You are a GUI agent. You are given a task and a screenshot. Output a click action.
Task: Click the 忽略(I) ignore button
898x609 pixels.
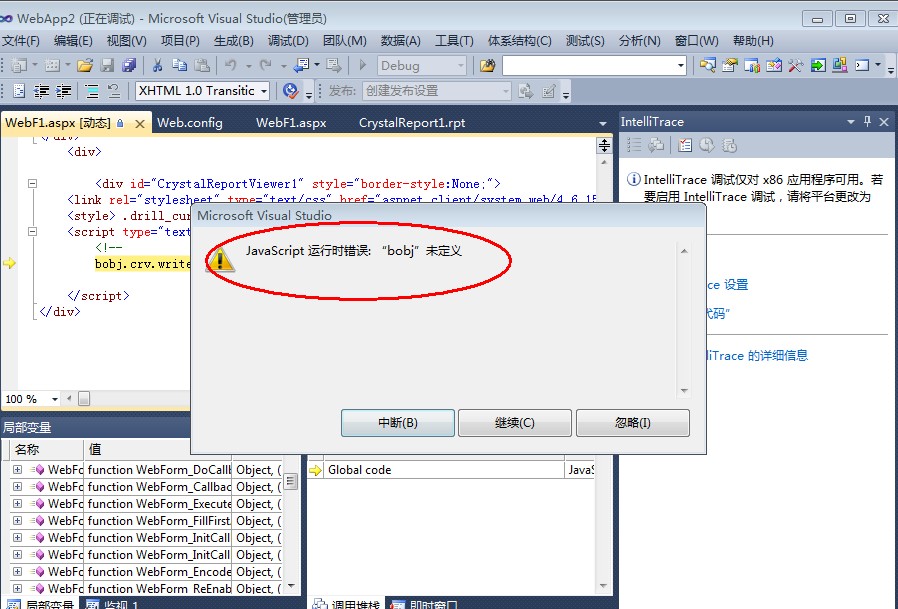633,423
